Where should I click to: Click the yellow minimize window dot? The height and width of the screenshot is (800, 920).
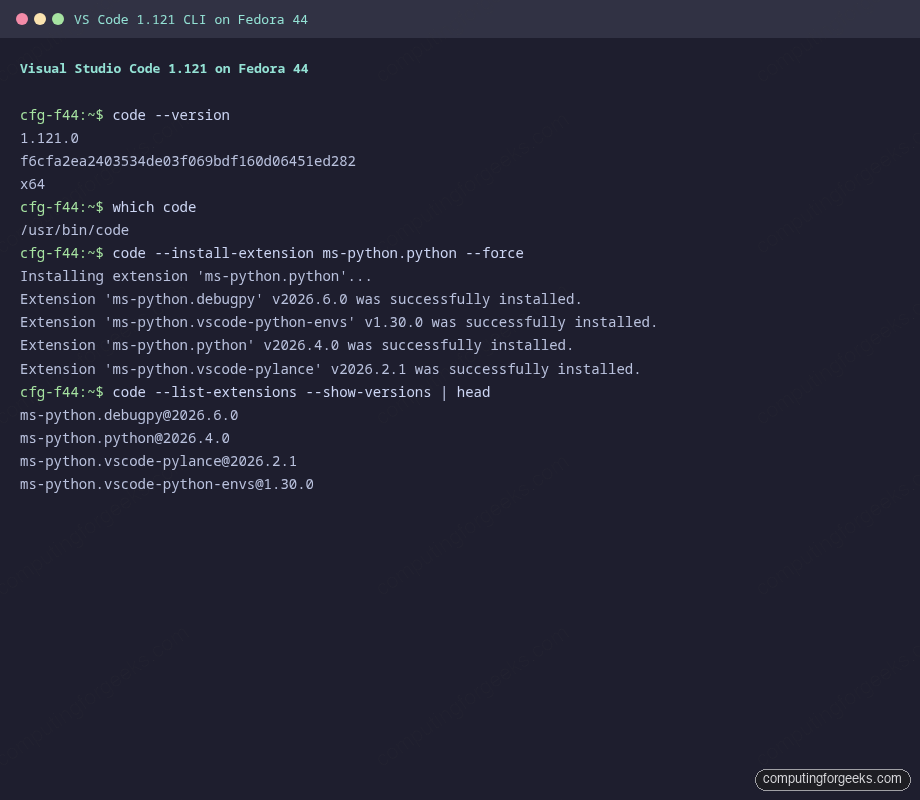[x=40, y=19]
